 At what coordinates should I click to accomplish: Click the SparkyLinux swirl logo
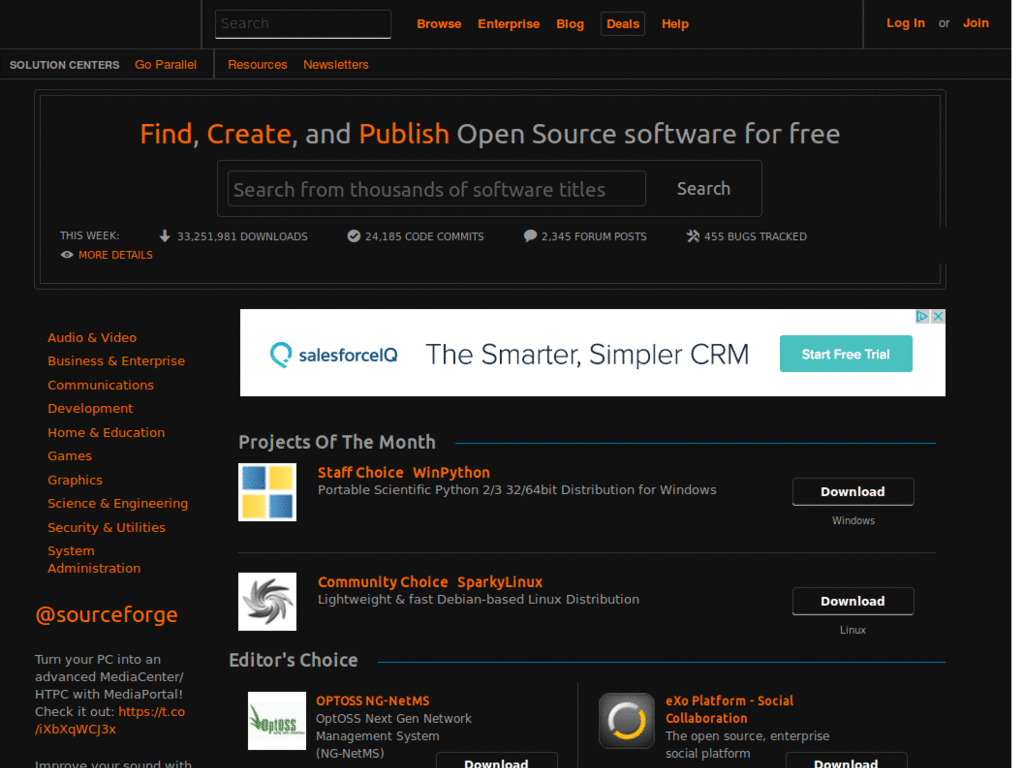click(266, 601)
